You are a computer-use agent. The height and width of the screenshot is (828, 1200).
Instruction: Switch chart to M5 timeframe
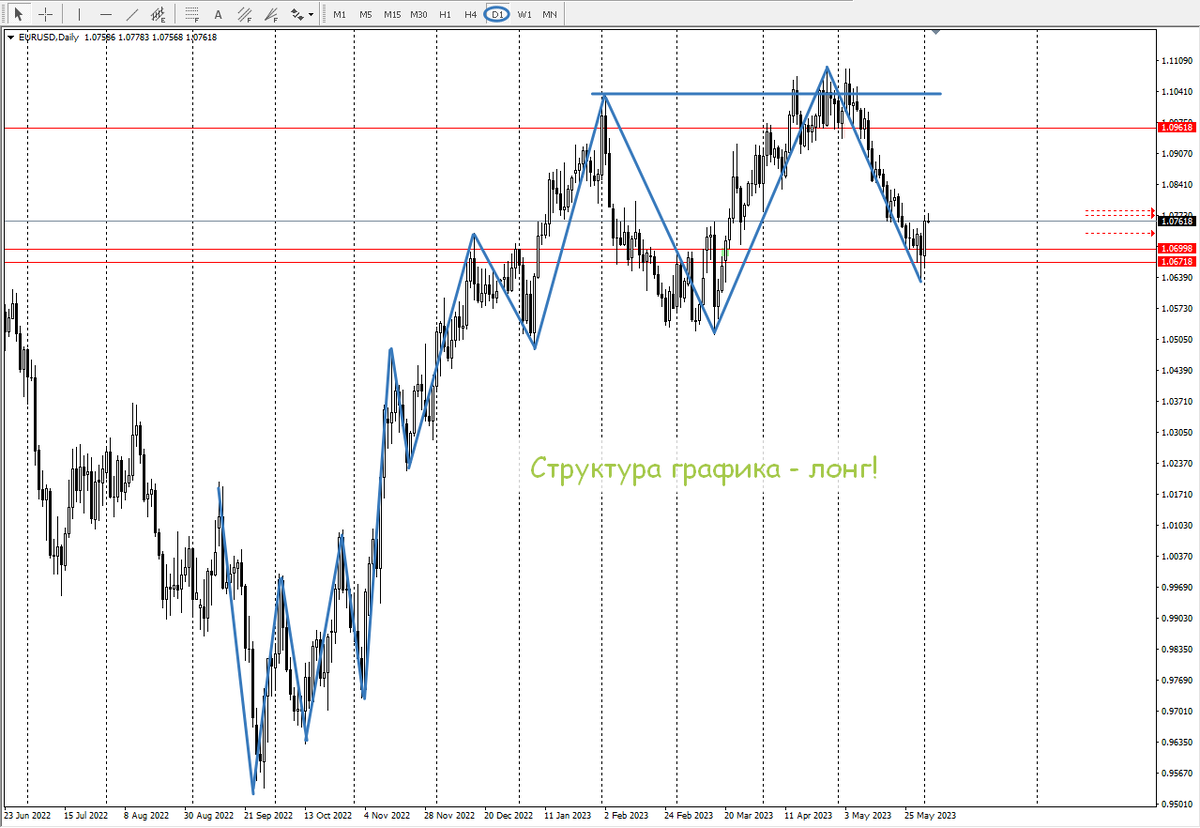tap(366, 14)
